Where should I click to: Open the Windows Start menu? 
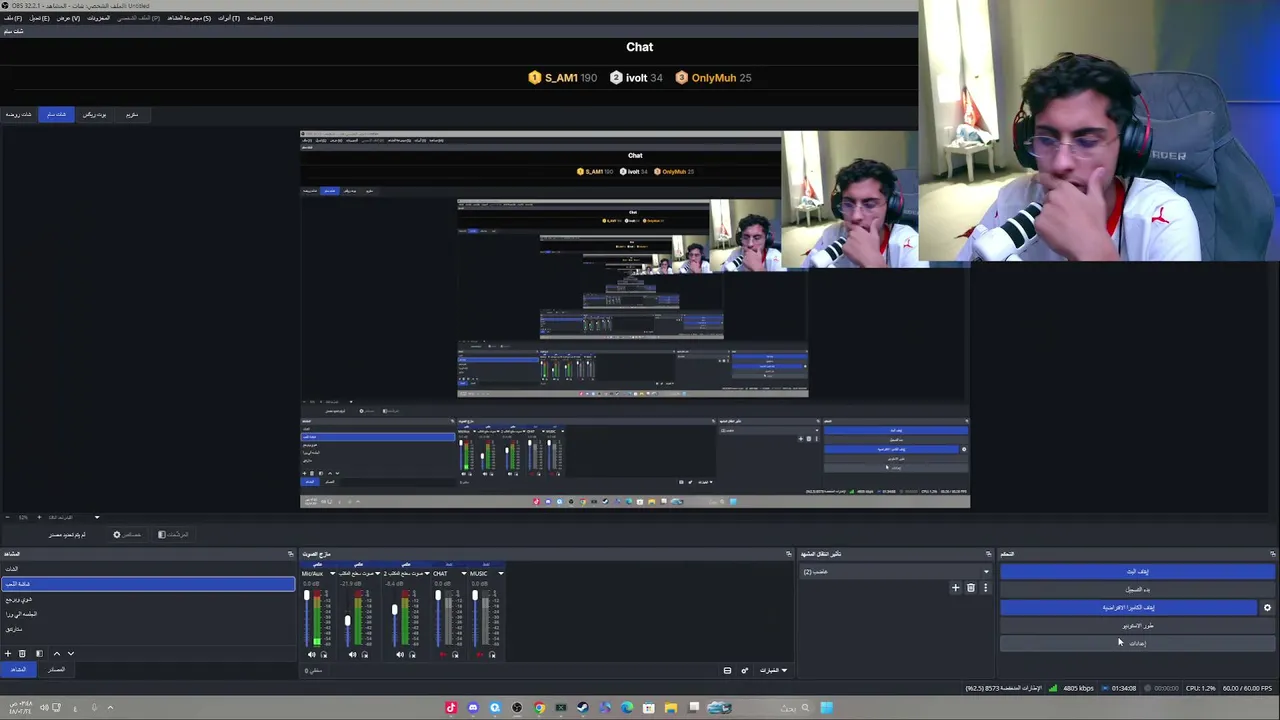click(826, 708)
